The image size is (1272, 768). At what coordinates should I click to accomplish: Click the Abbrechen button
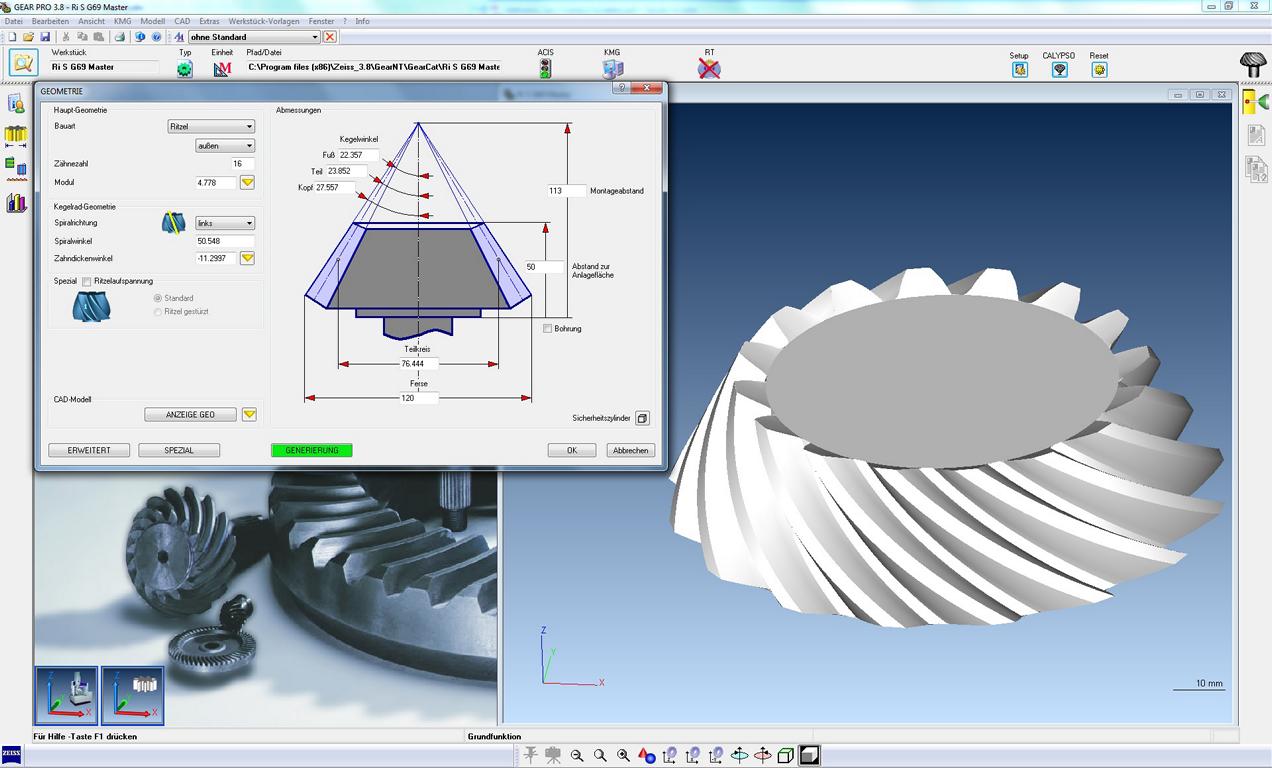(x=630, y=451)
